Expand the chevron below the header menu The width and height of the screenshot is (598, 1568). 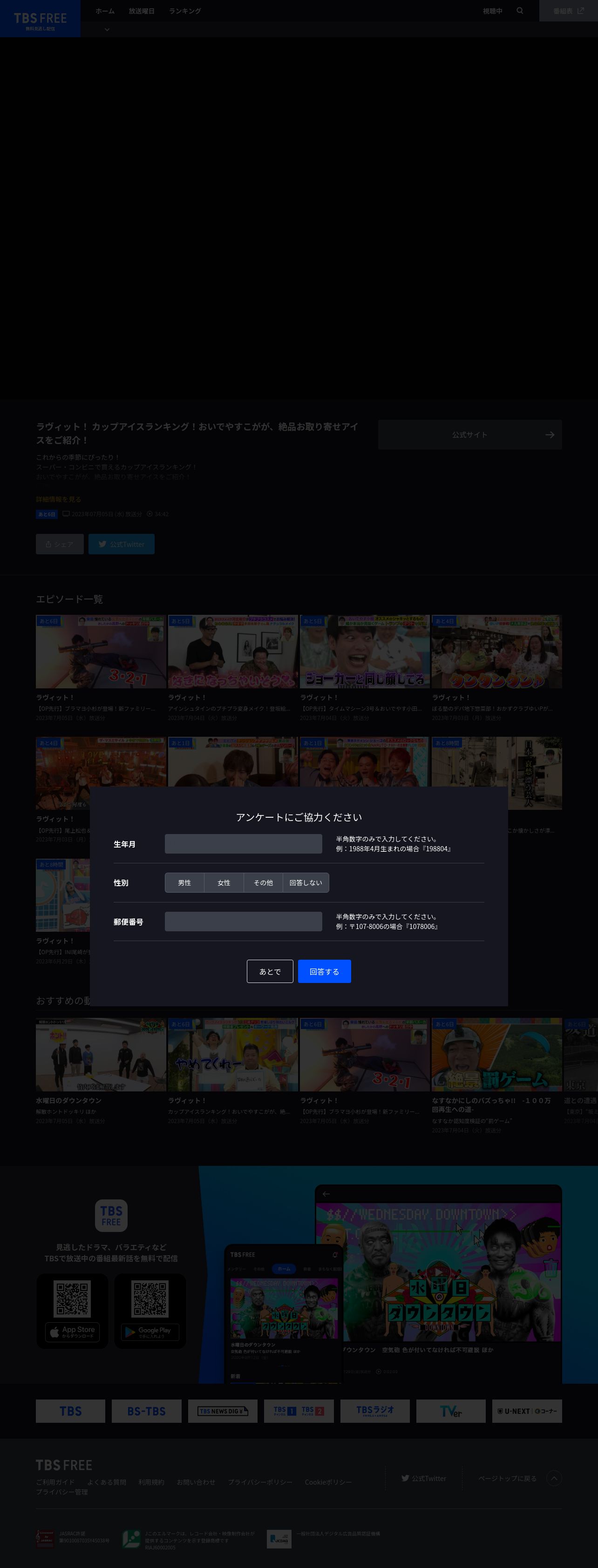coord(107,30)
